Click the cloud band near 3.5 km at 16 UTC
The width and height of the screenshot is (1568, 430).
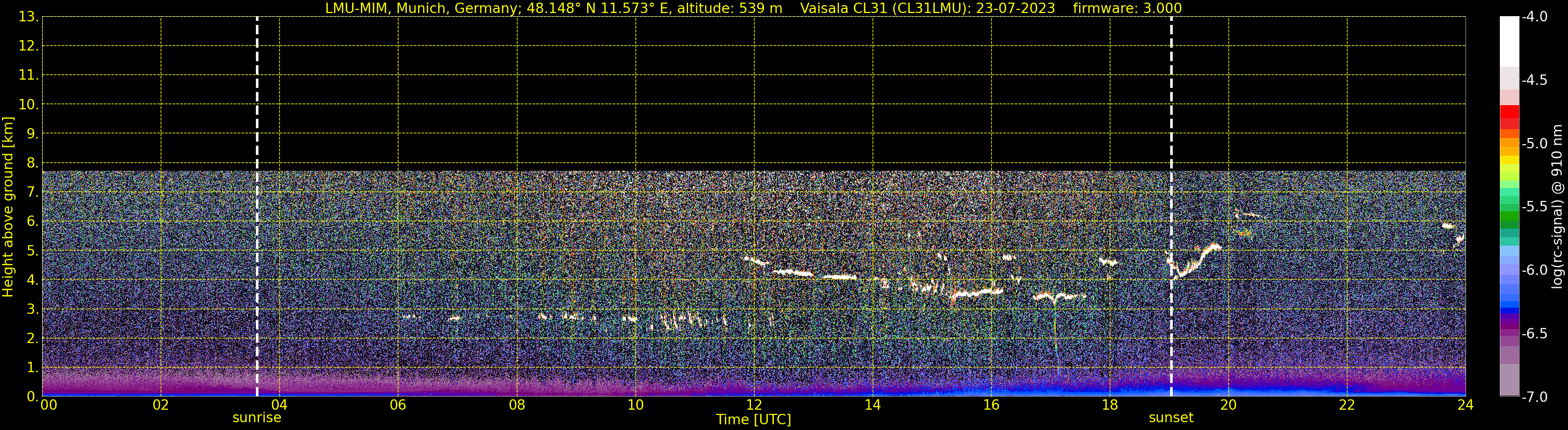(x=977, y=294)
